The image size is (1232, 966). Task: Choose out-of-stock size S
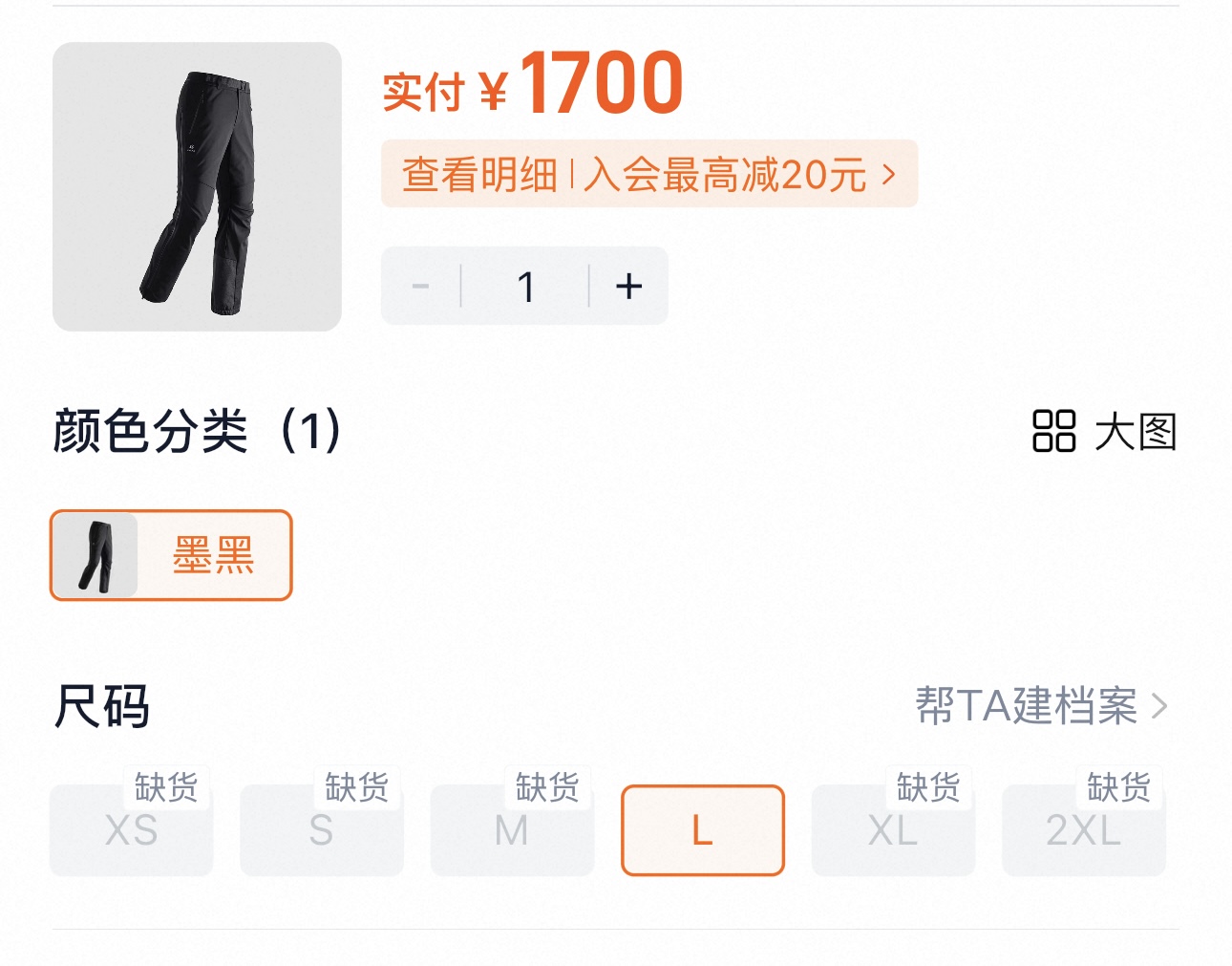(322, 830)
